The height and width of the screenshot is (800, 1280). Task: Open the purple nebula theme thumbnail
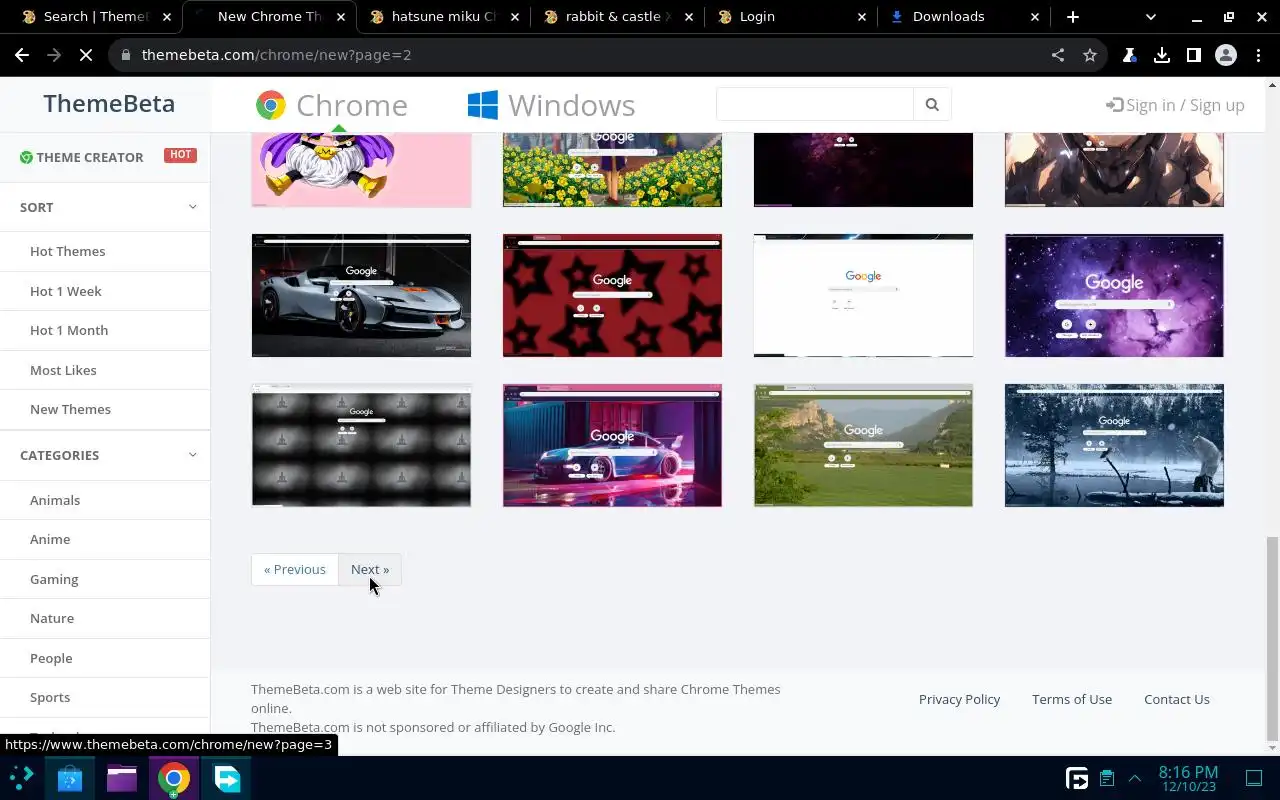tap(1114, 295)
